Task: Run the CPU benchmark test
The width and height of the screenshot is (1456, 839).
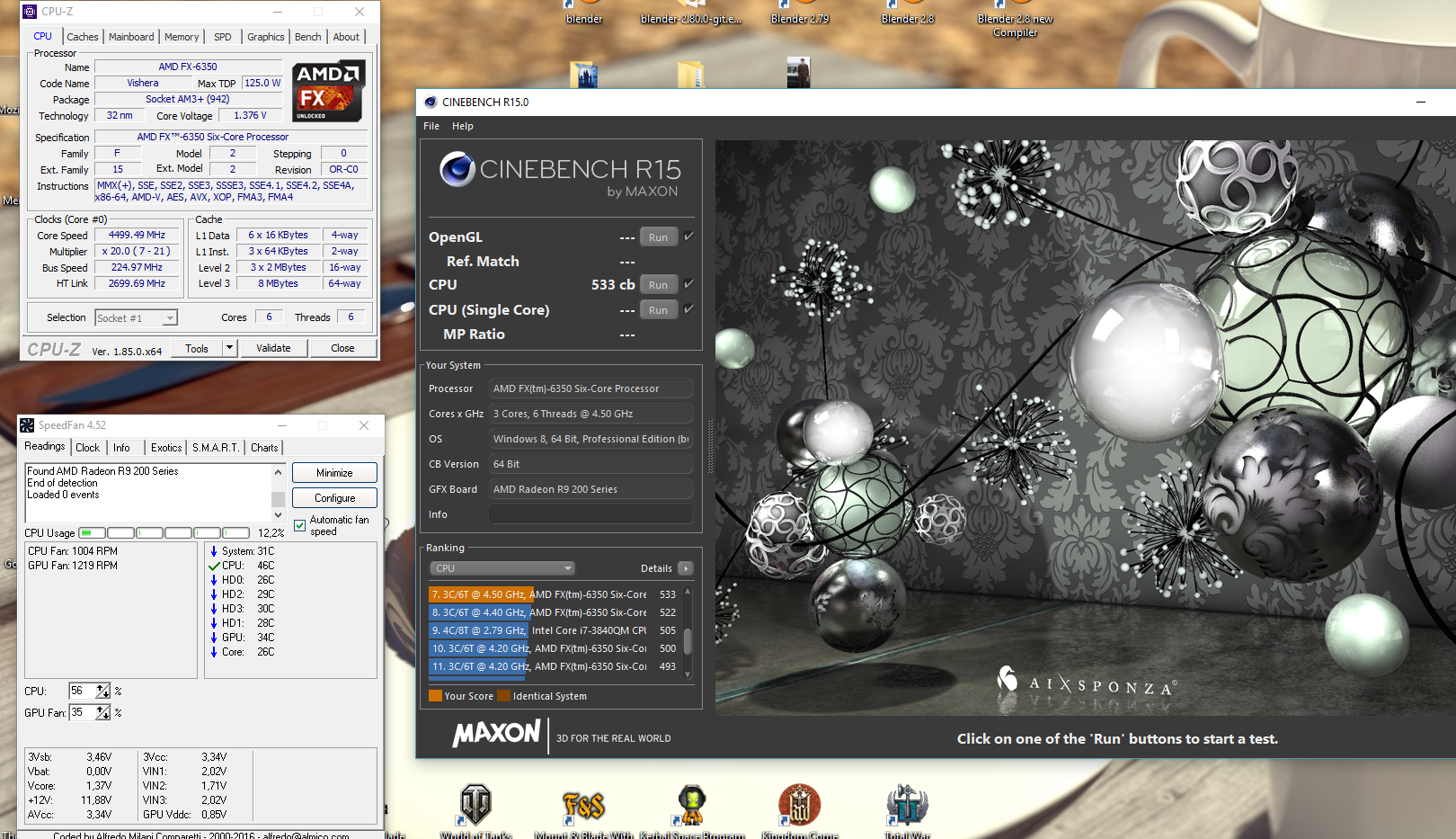Action: pos(658,285)
